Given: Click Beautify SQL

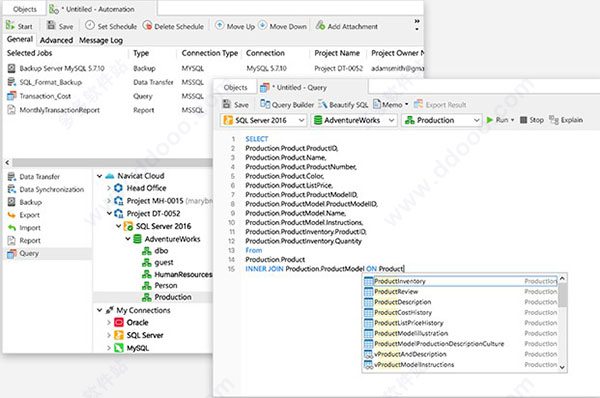Looking at the screenshot, I should [x=343, y=104].
